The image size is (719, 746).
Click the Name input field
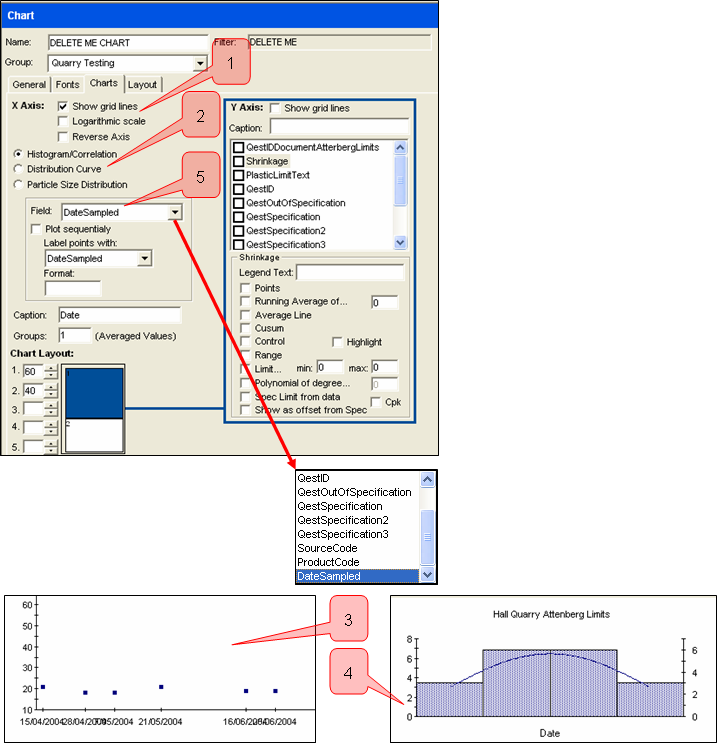[128, 43]
